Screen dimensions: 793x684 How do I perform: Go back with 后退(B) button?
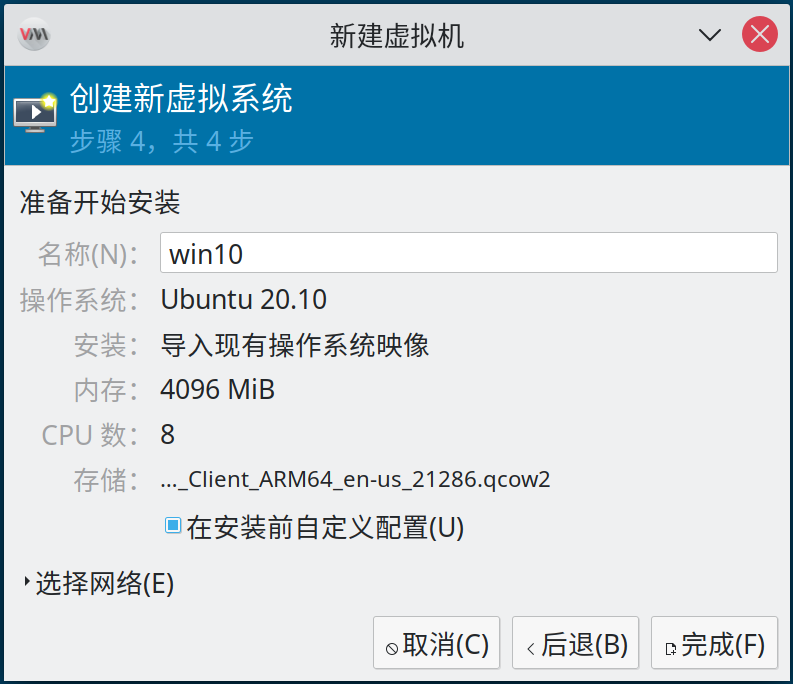click(576, 643)
